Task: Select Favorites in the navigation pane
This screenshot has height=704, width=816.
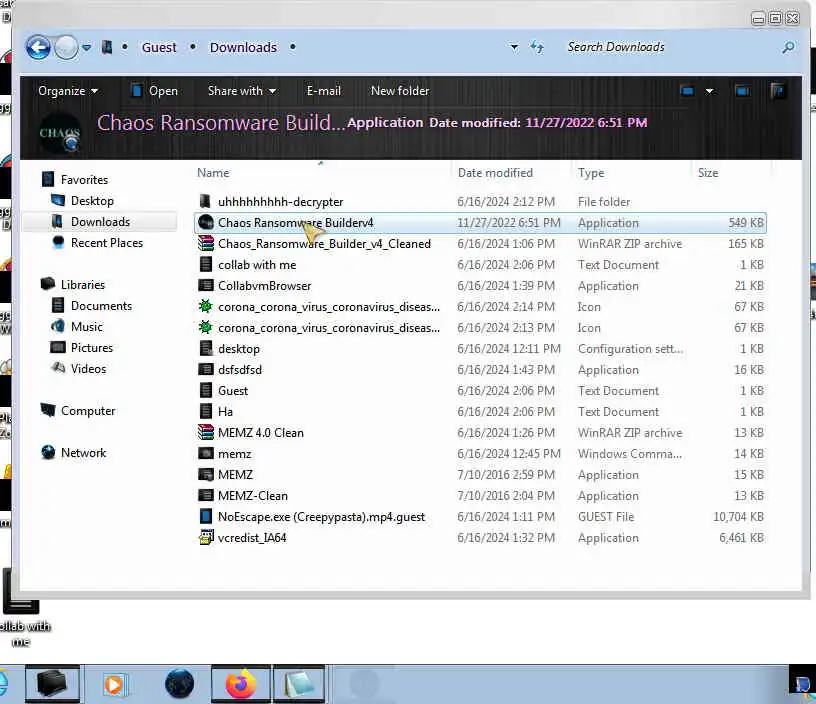Action: (84, 180)
